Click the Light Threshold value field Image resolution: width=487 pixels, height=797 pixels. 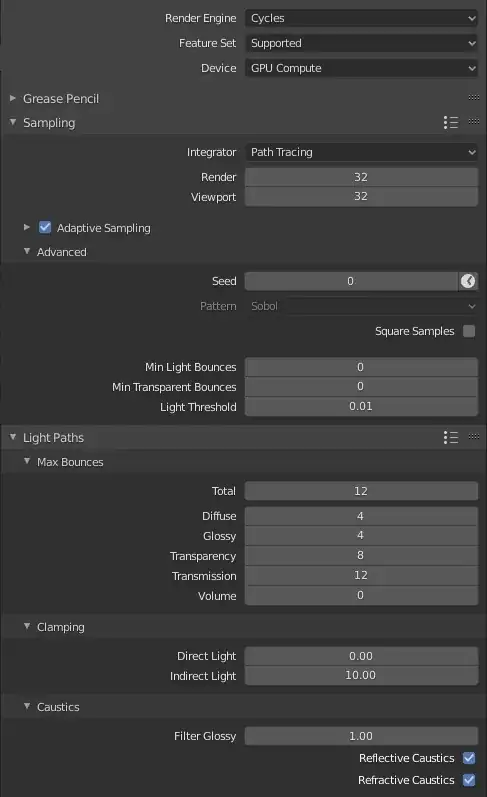tap(361, 407)
